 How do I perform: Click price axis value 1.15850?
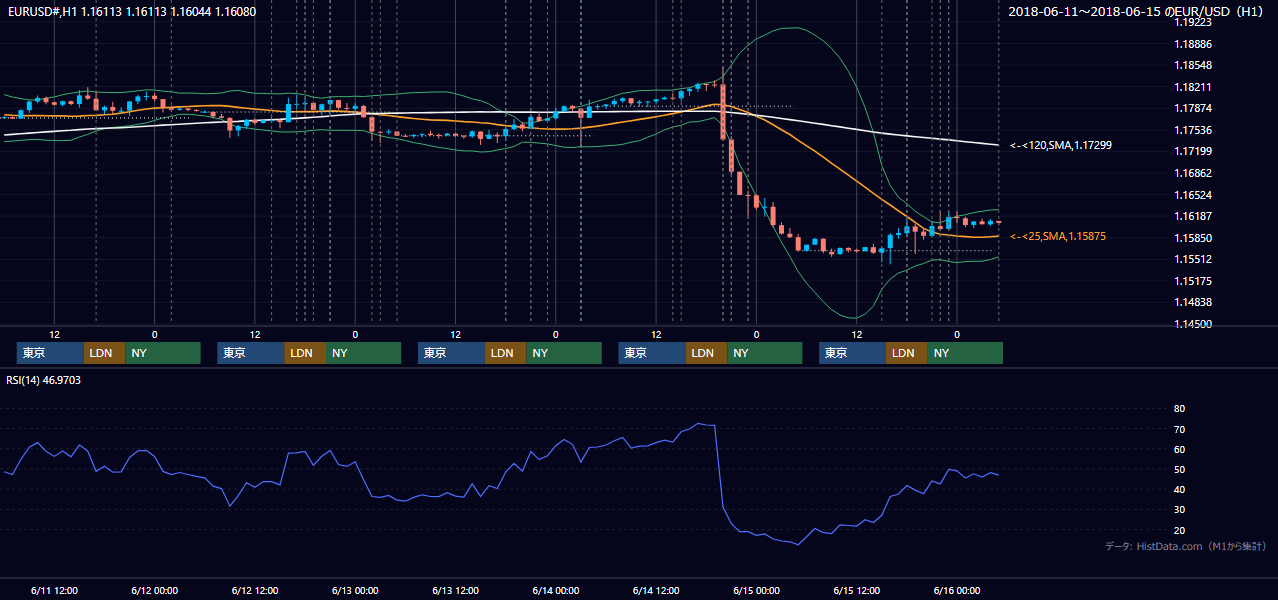(x=1192, y=238)
